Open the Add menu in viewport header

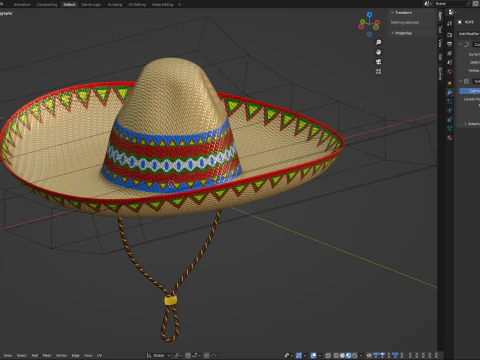click(x=35, y=355)
